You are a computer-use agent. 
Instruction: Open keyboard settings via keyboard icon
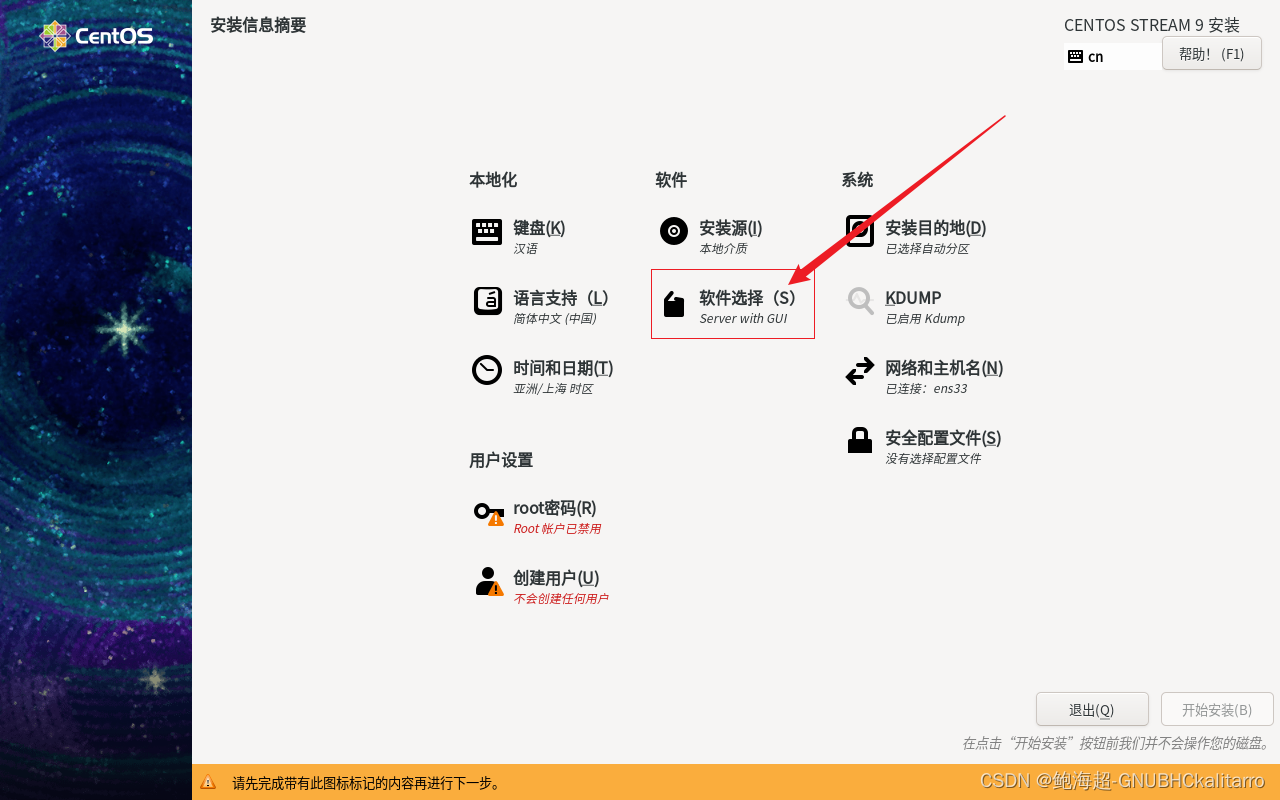point(487,231)
